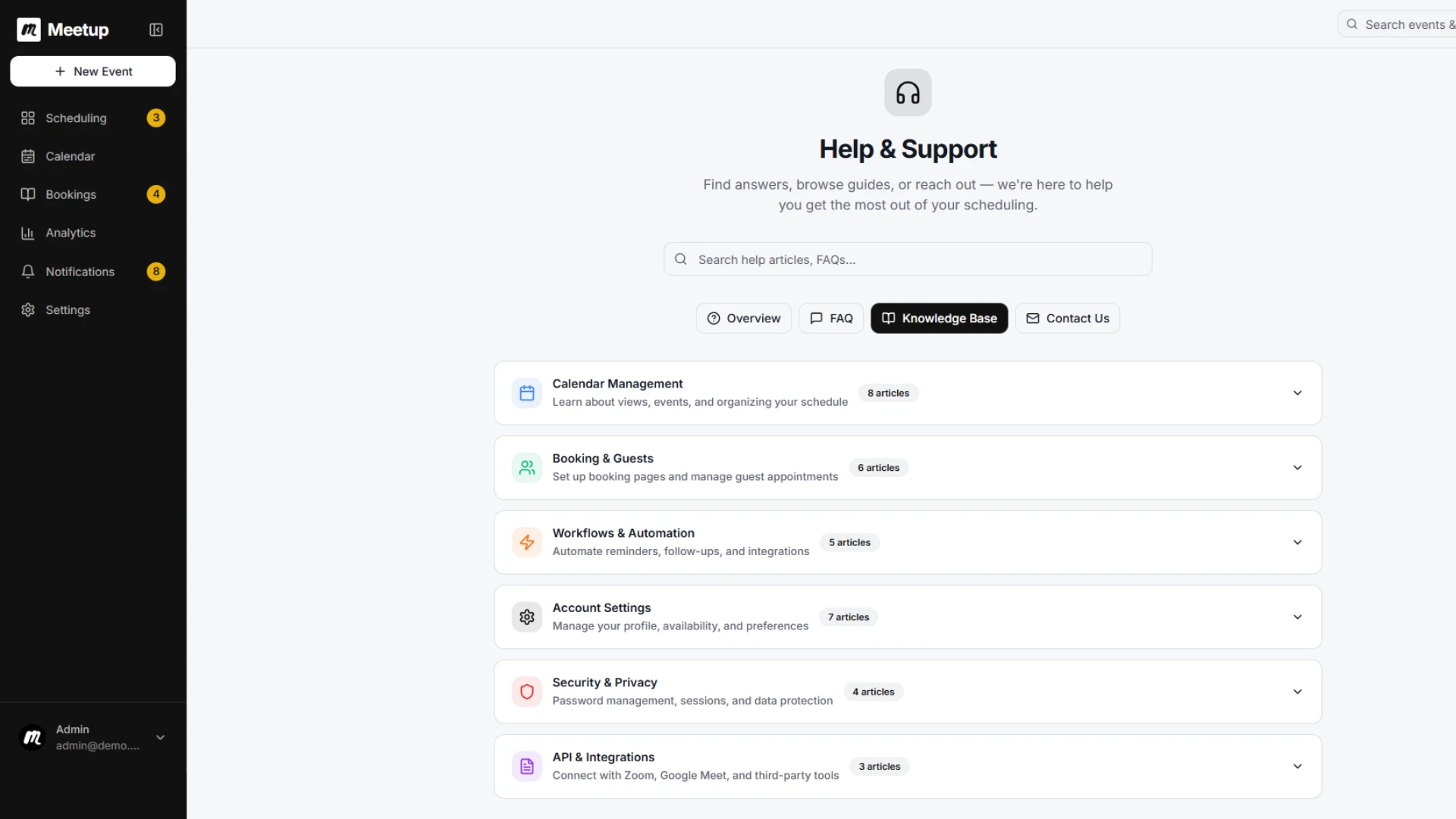Select the Knowledge Base tab
This screenshot has height=819, width=1456.
939,318
